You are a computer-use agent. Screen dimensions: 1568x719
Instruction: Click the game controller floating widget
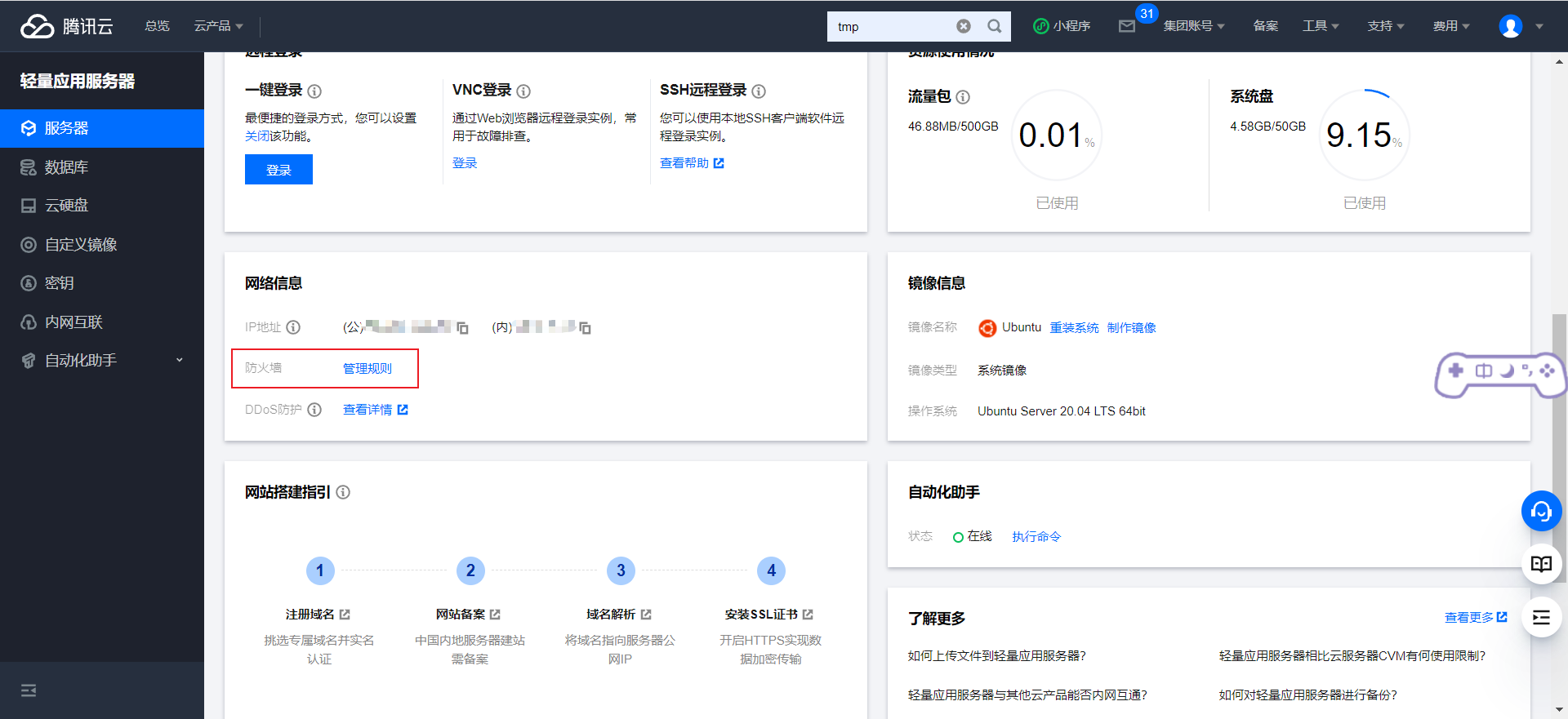click(x=1501, y=374)
